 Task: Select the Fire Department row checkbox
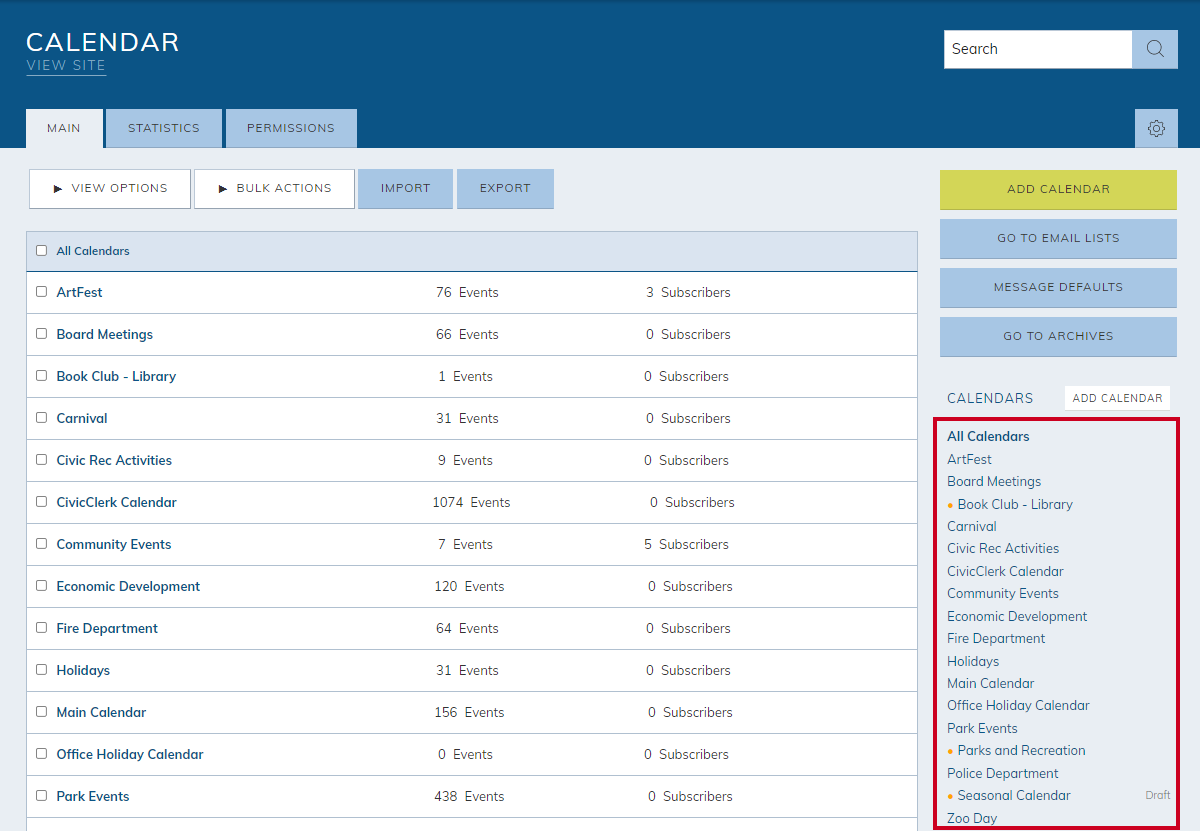(x=42, y=628)
